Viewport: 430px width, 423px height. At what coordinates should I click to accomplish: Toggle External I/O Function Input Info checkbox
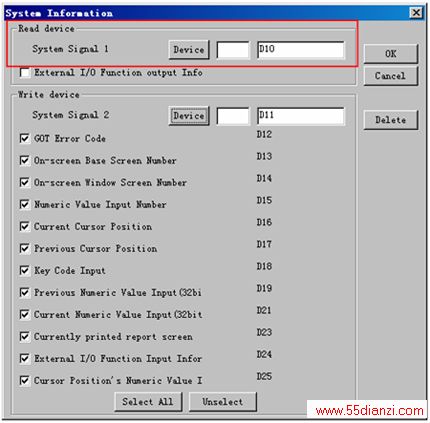pyautogui.click(x=25, y=358)
